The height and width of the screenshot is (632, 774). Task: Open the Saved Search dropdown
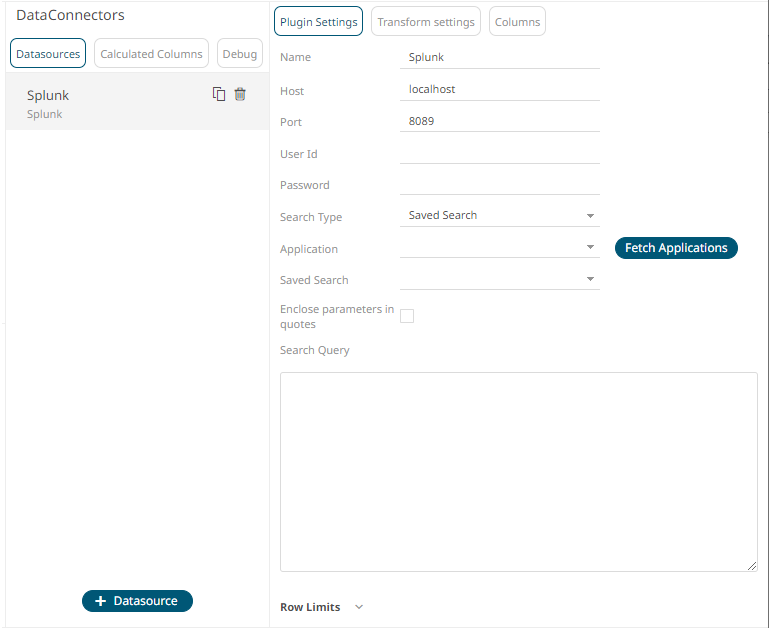click(500, 279)
